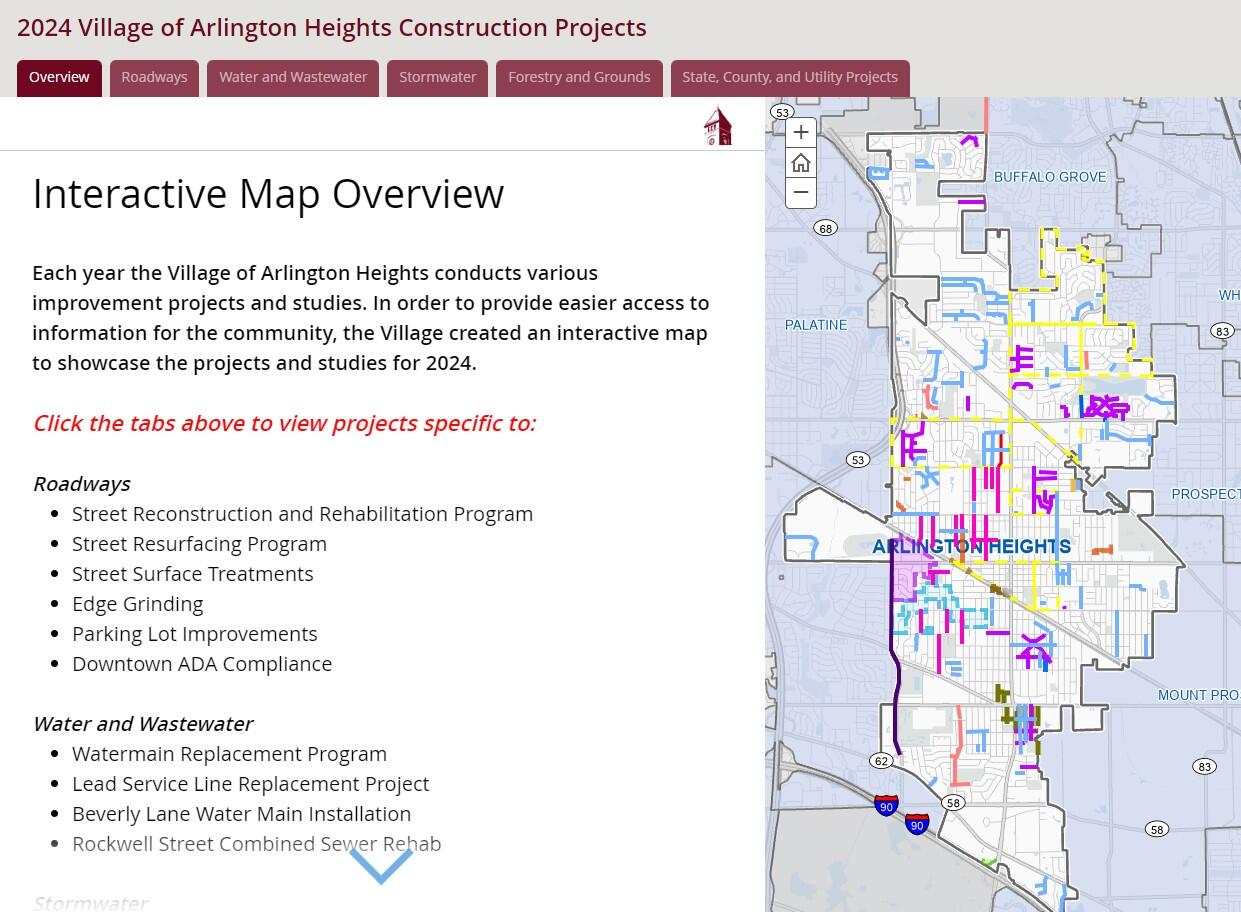Click the Route 68 shield marker
1241x912 pixels.
coord(824,228)
